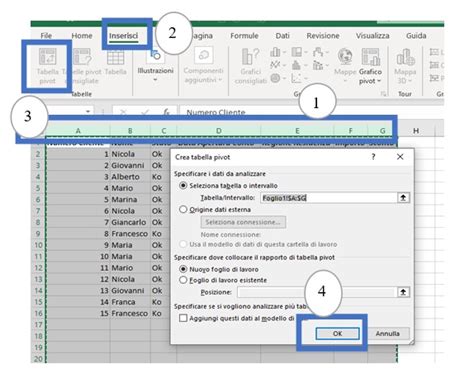Click the Annulla button
Image resolution: width=474 pixels, height=383 pixels.
point(387,333)
